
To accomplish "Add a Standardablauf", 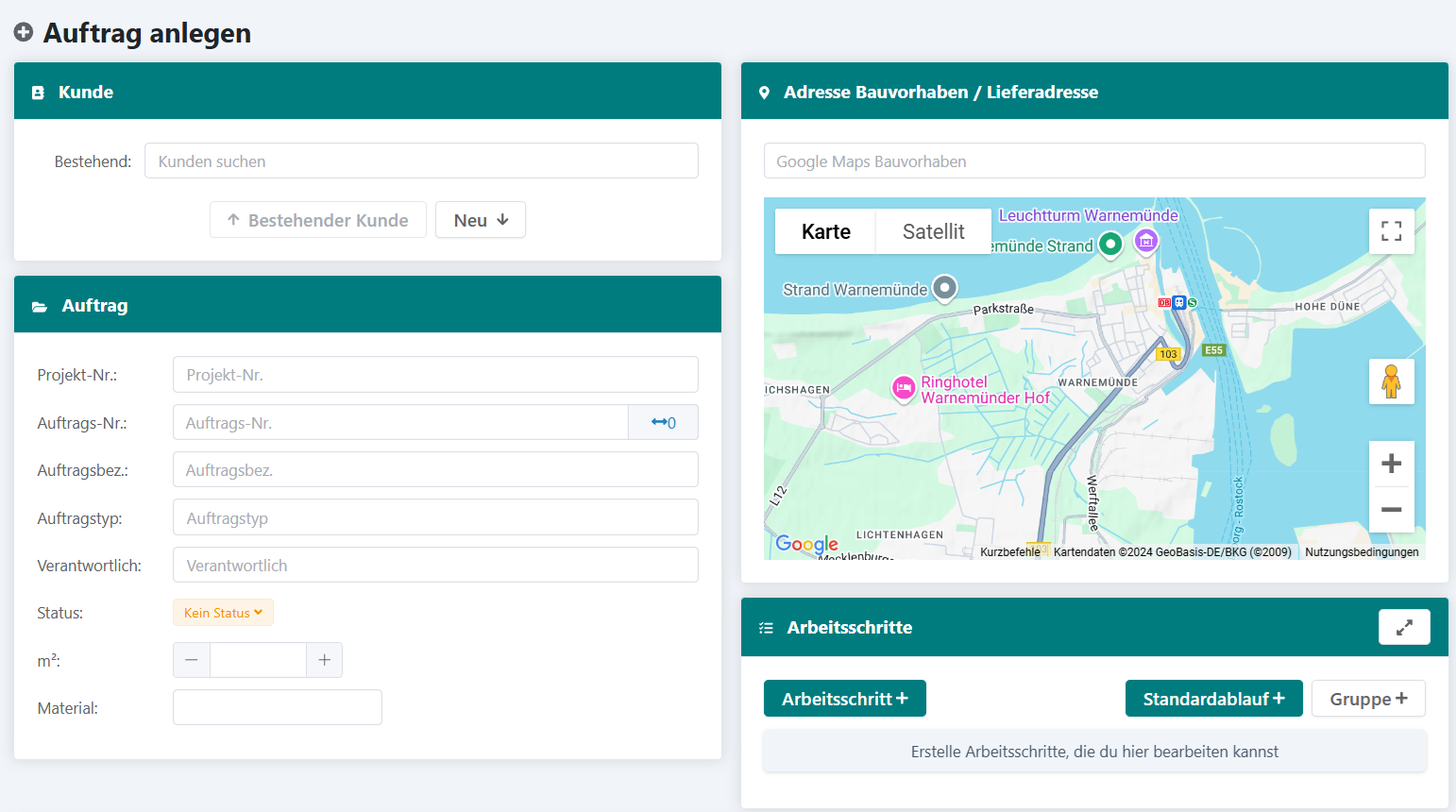I will tap(1213, 699).
